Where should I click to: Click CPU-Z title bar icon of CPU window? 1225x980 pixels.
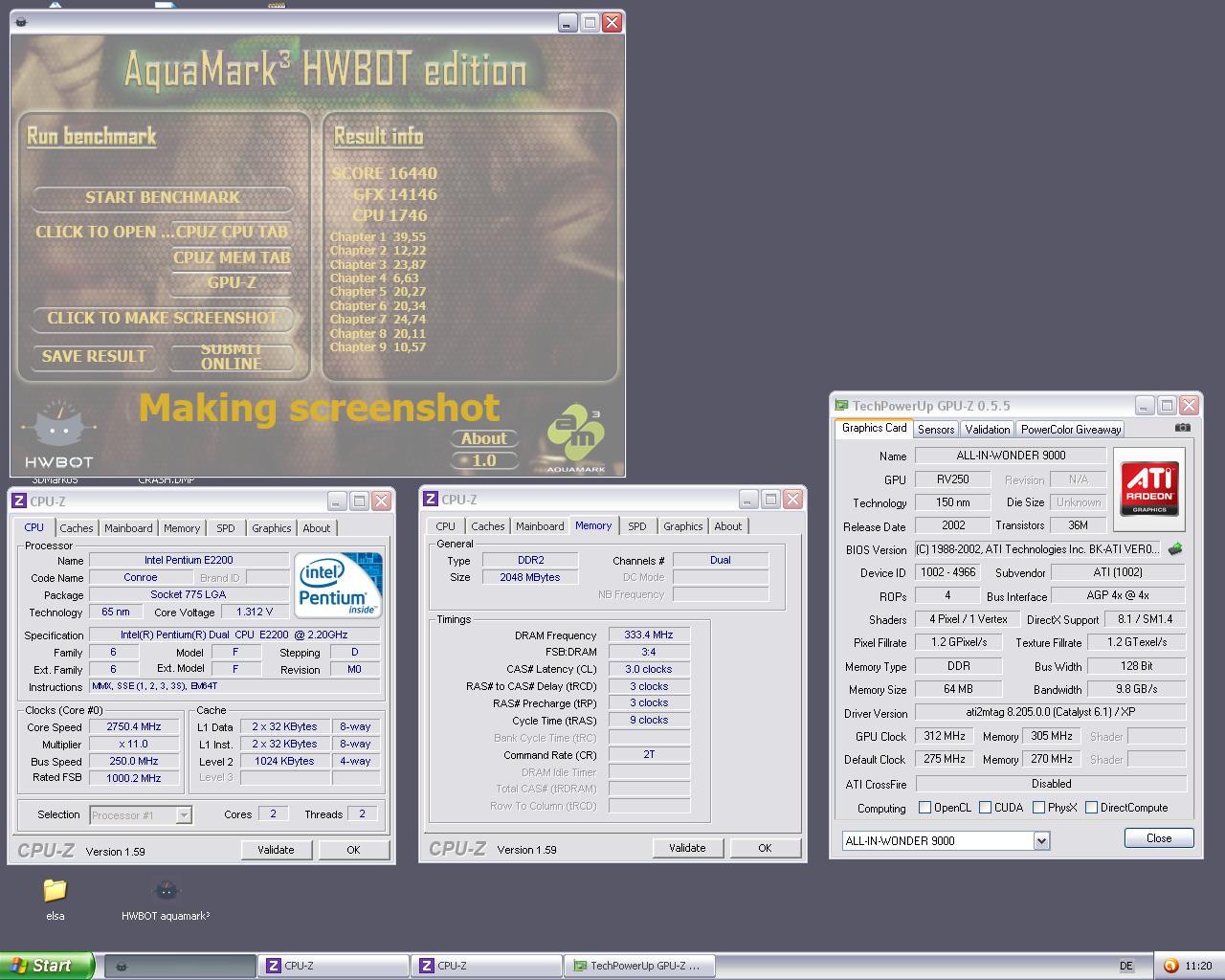click(19, 501)
